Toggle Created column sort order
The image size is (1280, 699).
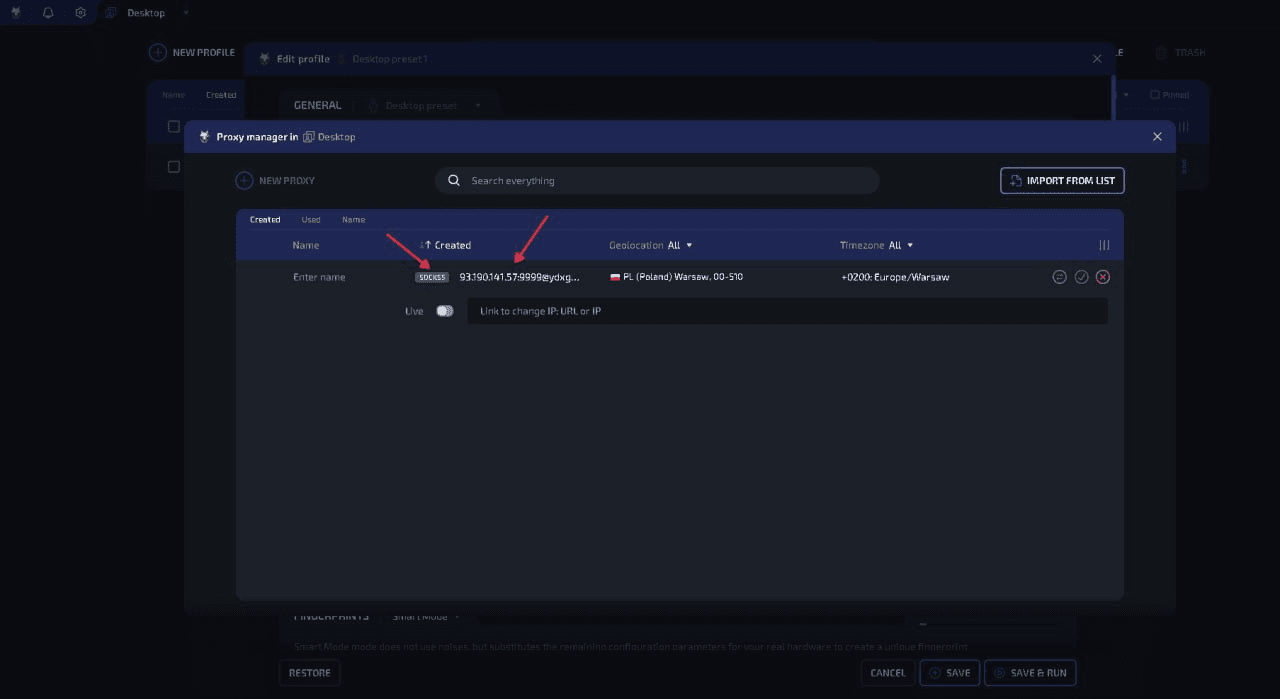click(445, 245)
